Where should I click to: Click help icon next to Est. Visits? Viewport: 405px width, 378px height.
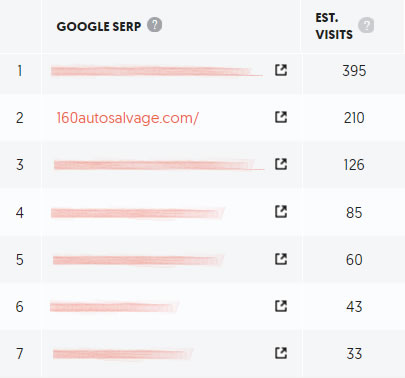pyautogui.click(x=366, y=25)
